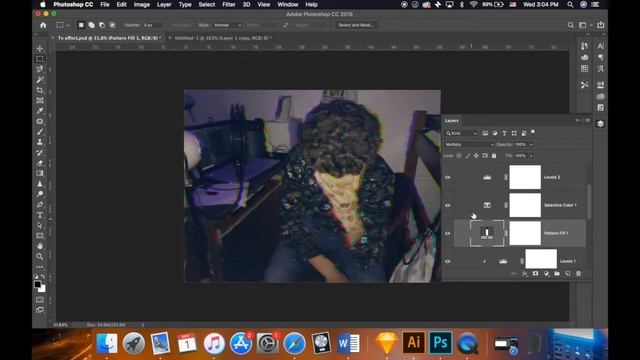Select the Crop tool
640x360 pixels.
point(40,90)
